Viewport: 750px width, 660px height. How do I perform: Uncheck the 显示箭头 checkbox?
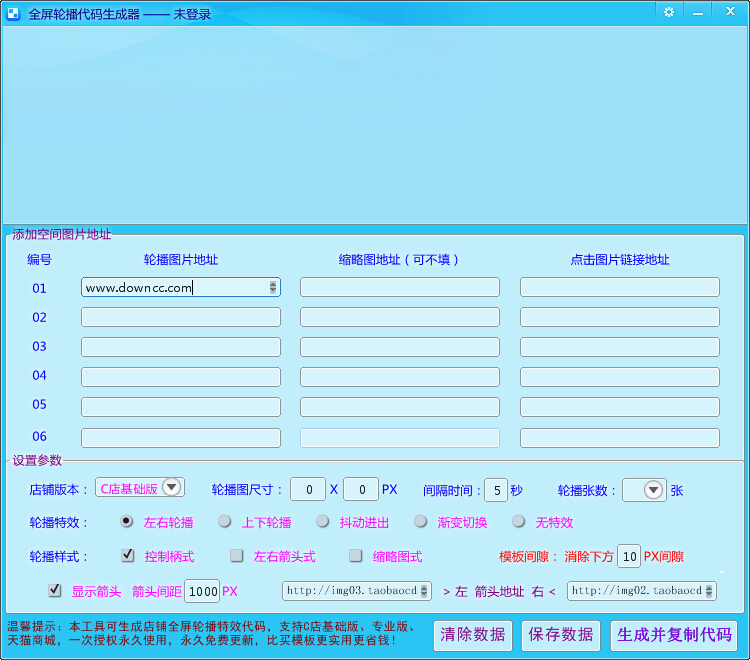(55, 590)
